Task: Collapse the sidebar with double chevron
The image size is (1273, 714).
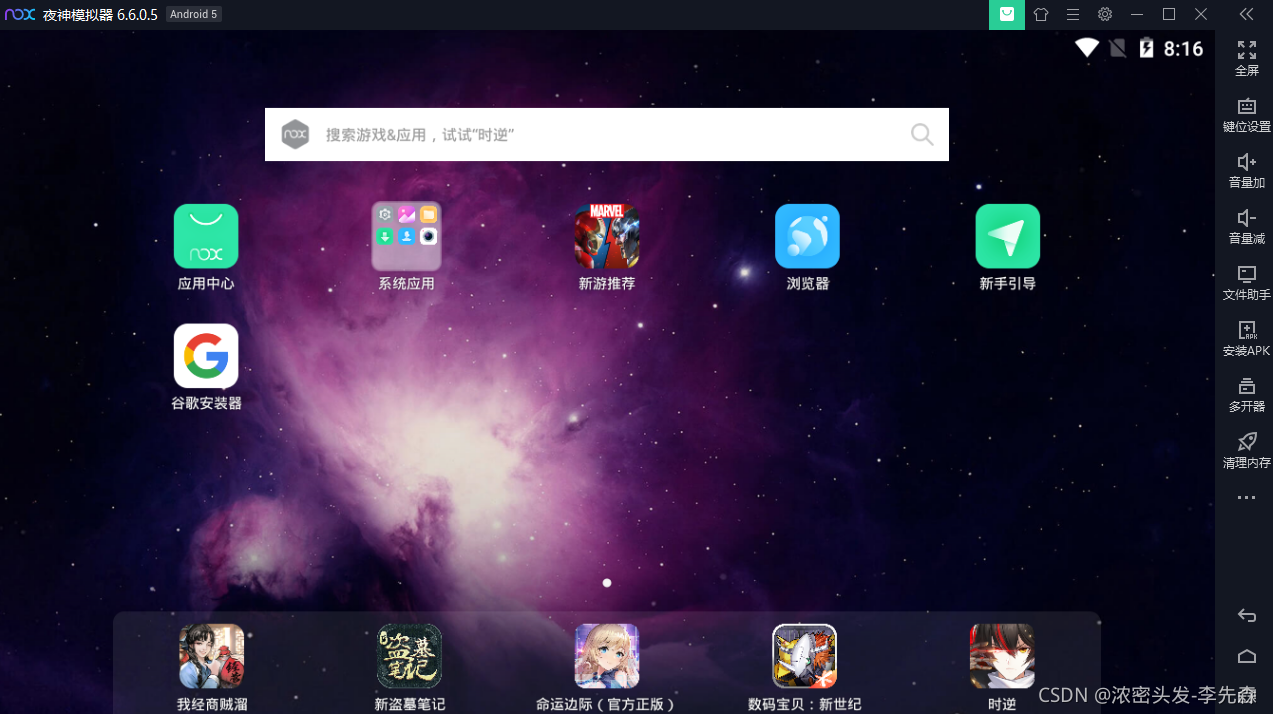Action: click(1246, 14)
